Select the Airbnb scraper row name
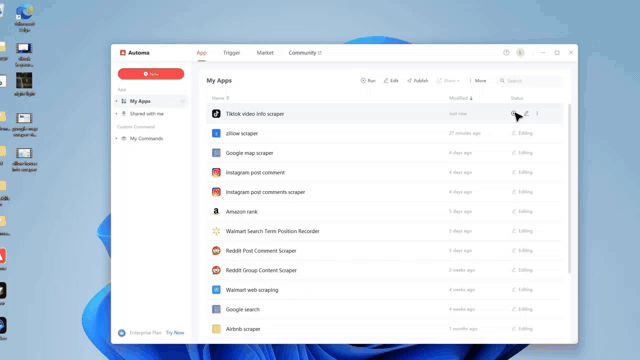This screenshot has height=360, width=640. click(243, 329)
